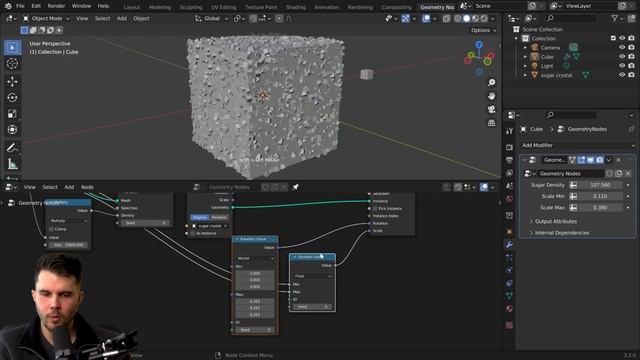Toggle render camera icon for sugar crystal
This screenshot has width=640, height=360.
[631, 75]
